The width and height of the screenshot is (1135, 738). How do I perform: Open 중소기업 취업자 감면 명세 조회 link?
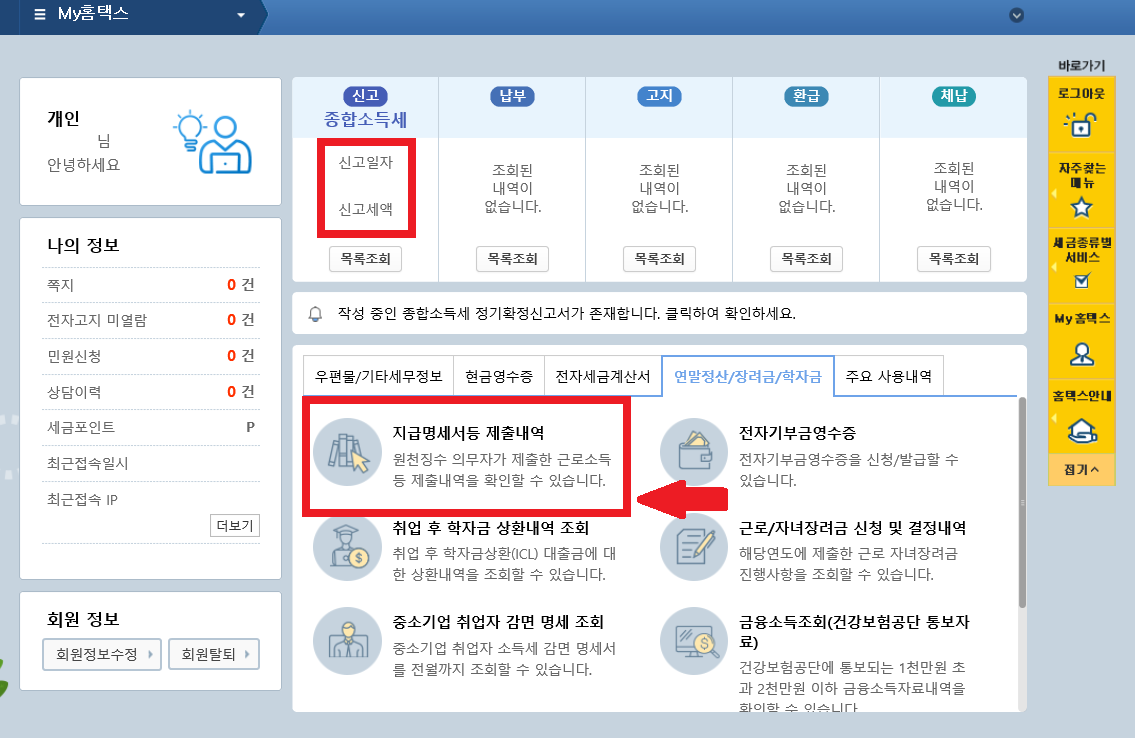coord(498,622)
